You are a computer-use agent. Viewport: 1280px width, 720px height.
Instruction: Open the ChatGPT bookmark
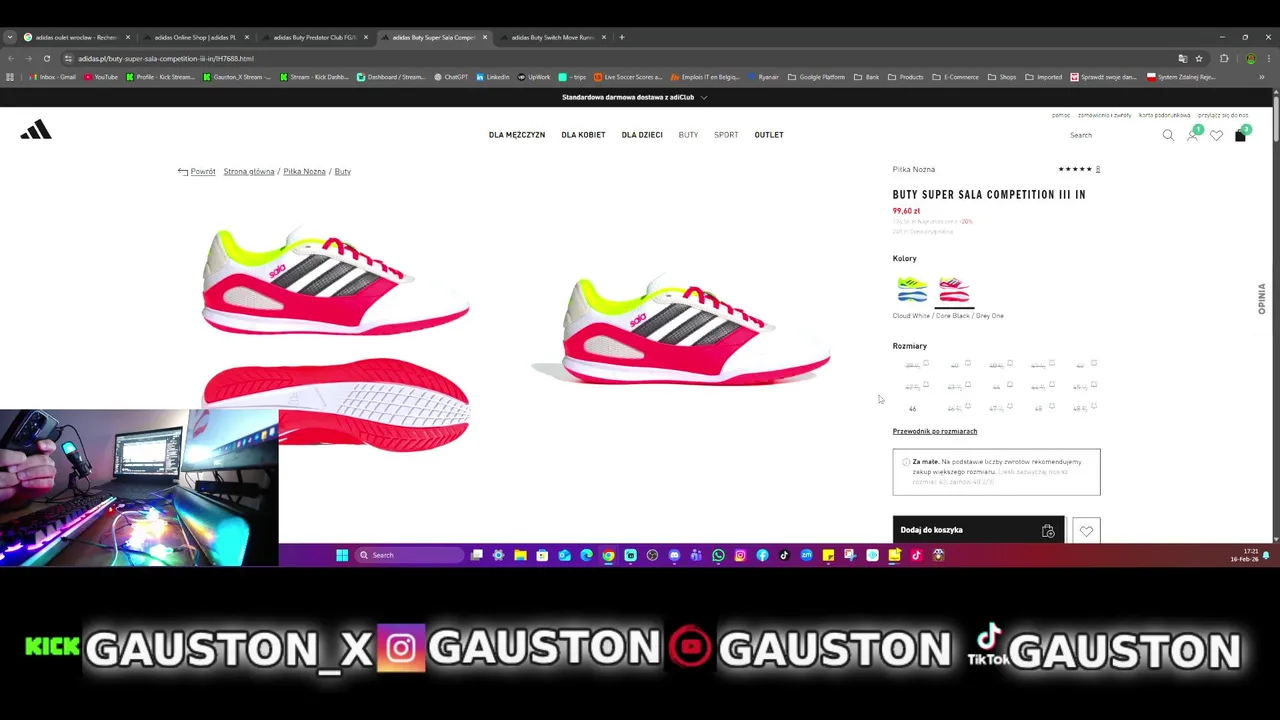(x=451, y=77)
